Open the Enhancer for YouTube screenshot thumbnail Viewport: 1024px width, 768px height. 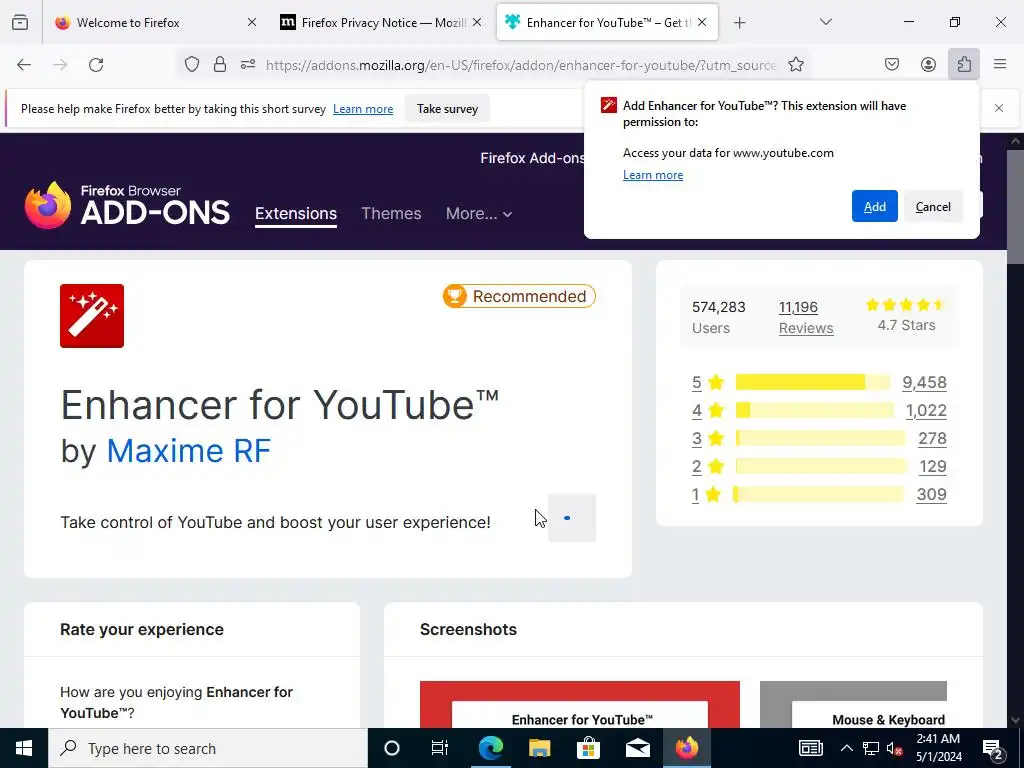tap(580, 705)
